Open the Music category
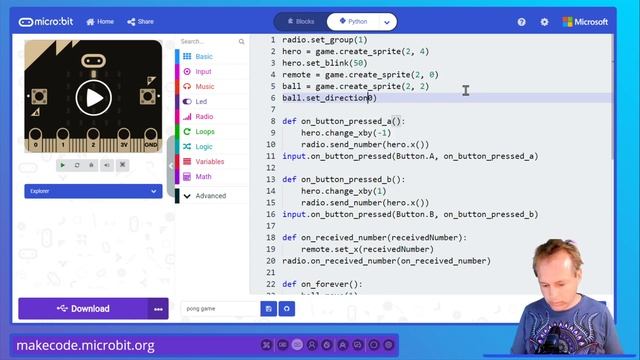 click(211, 87)
